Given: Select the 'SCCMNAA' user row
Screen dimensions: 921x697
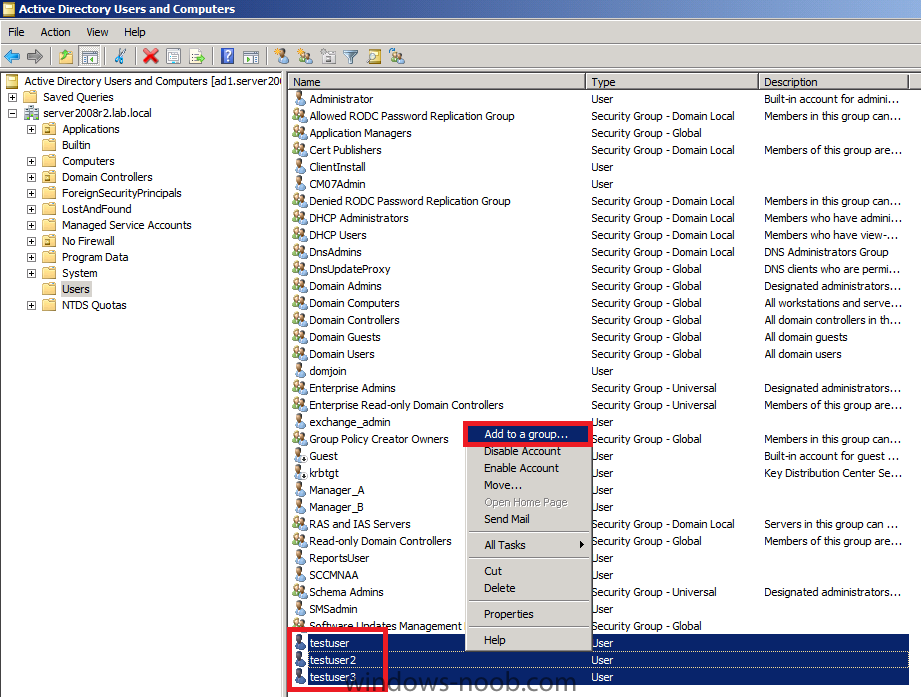Looking at the screenshot, I should click(x=599, y=575).
